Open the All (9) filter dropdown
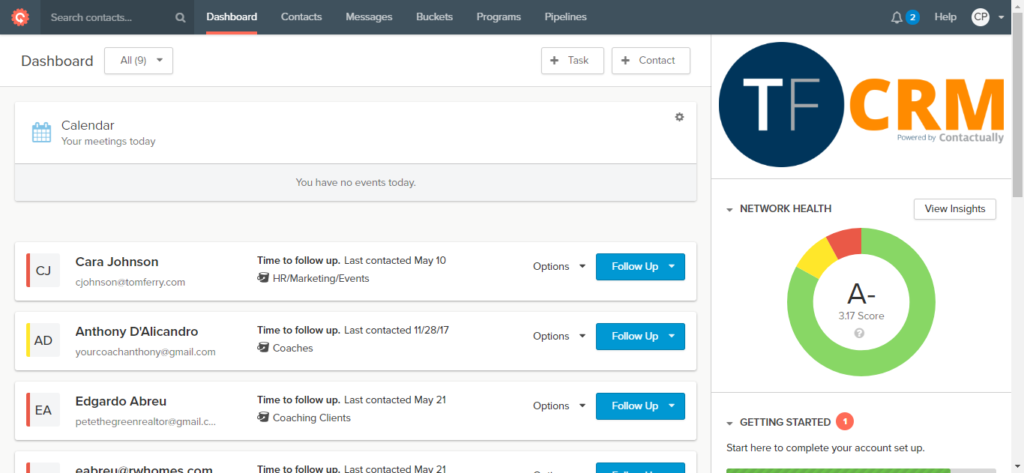 (x=138, y=60)
